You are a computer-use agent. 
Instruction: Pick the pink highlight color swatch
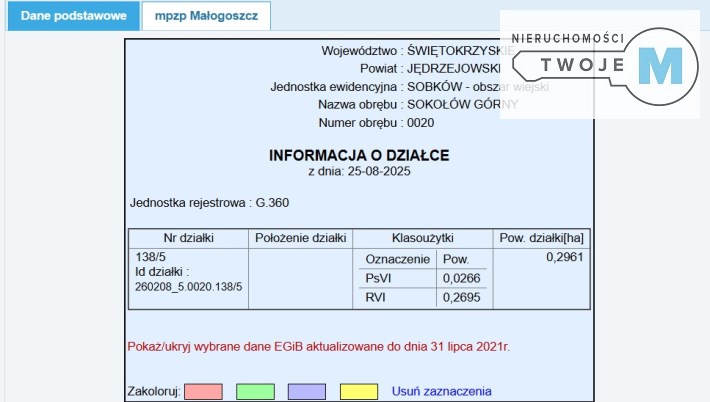(x=203, y=392)
